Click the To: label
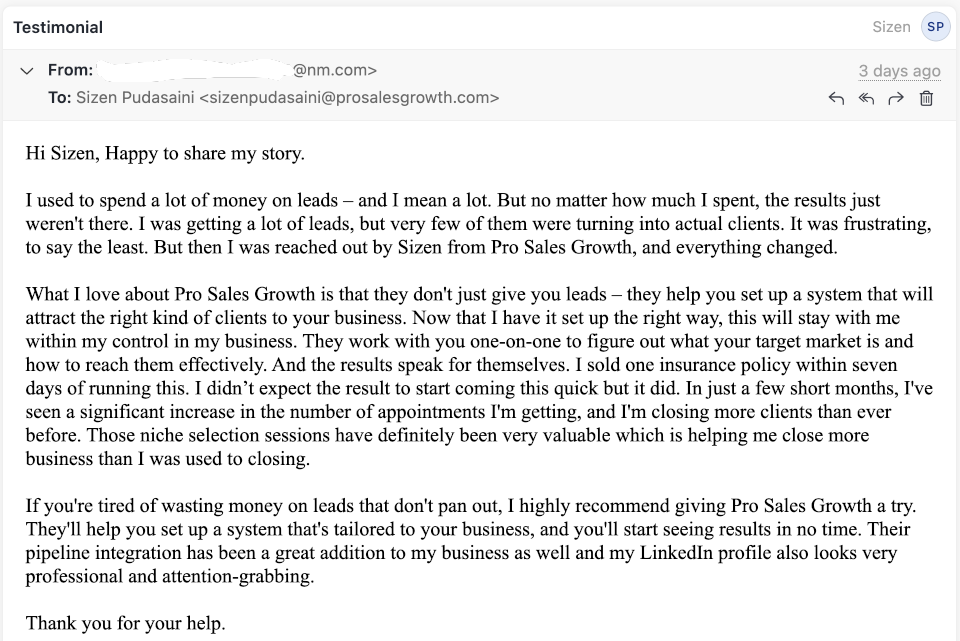The image size is (960, 641). 60,98
